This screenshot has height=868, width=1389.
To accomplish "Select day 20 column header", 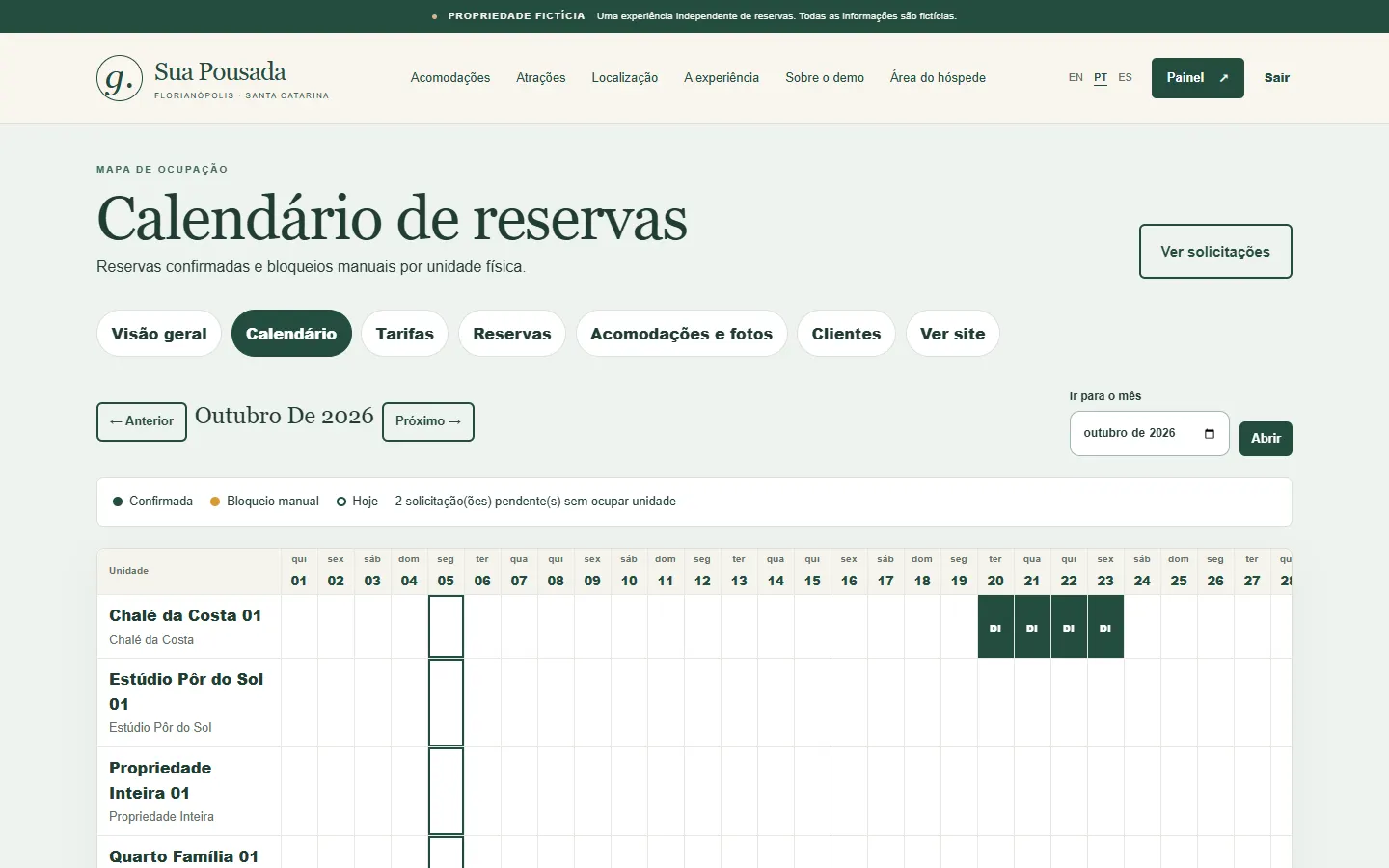I will tap(995, 572).
